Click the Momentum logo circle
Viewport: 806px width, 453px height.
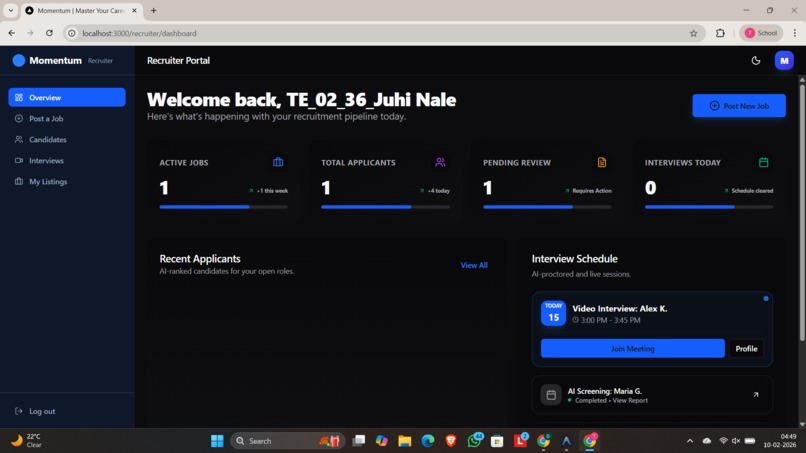click(x=19, y=61)
